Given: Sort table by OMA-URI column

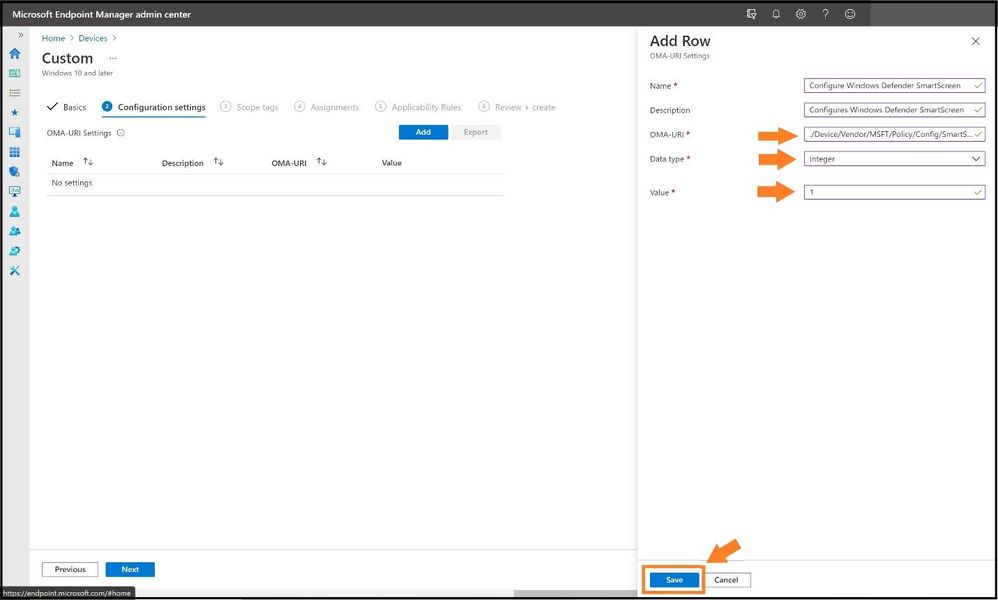Looking at the screenshot, I should 321,162.
